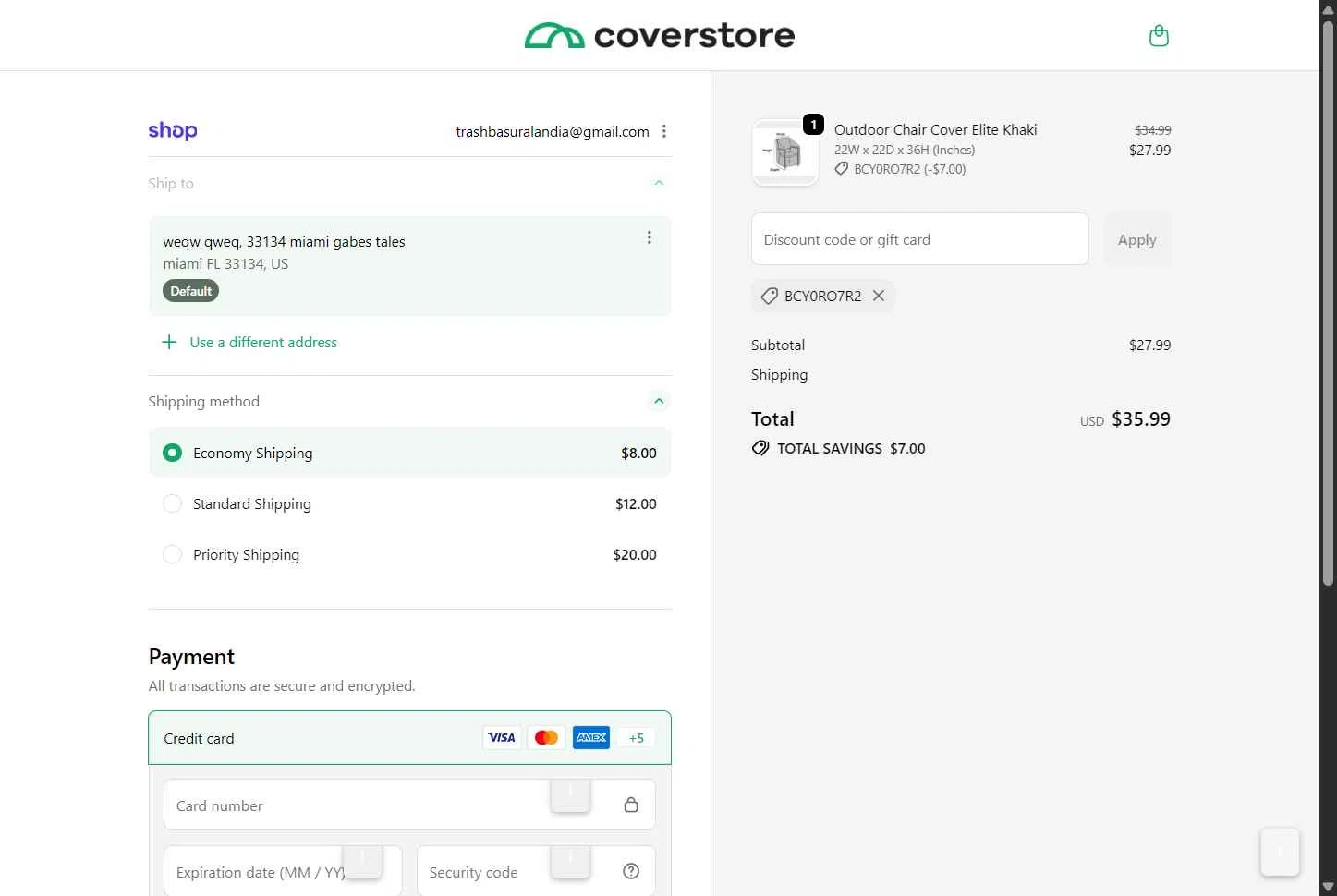This screenshot has width=1337, height=896.
Task: Click the Shop logo
Action: 173,131
